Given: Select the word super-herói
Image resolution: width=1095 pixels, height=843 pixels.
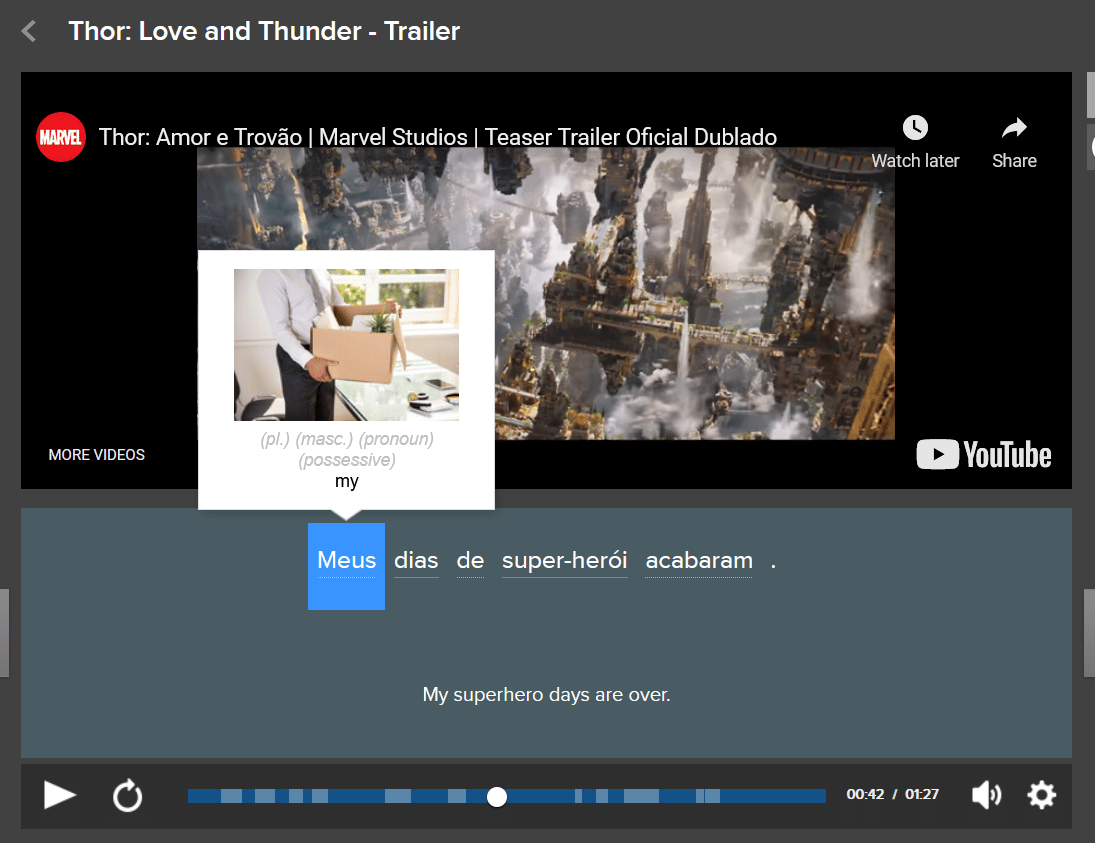Looking at the screenshot, I should [x=564, y=562].
